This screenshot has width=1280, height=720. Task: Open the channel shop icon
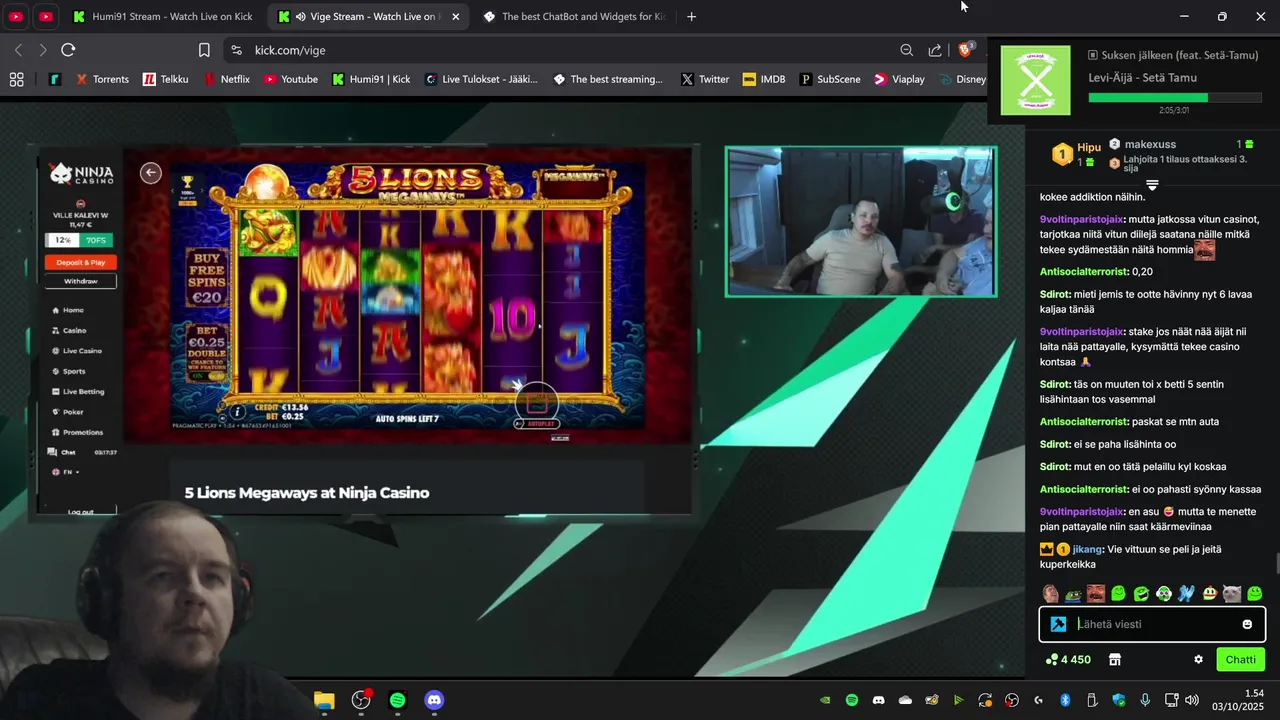tap(1115, 659)
